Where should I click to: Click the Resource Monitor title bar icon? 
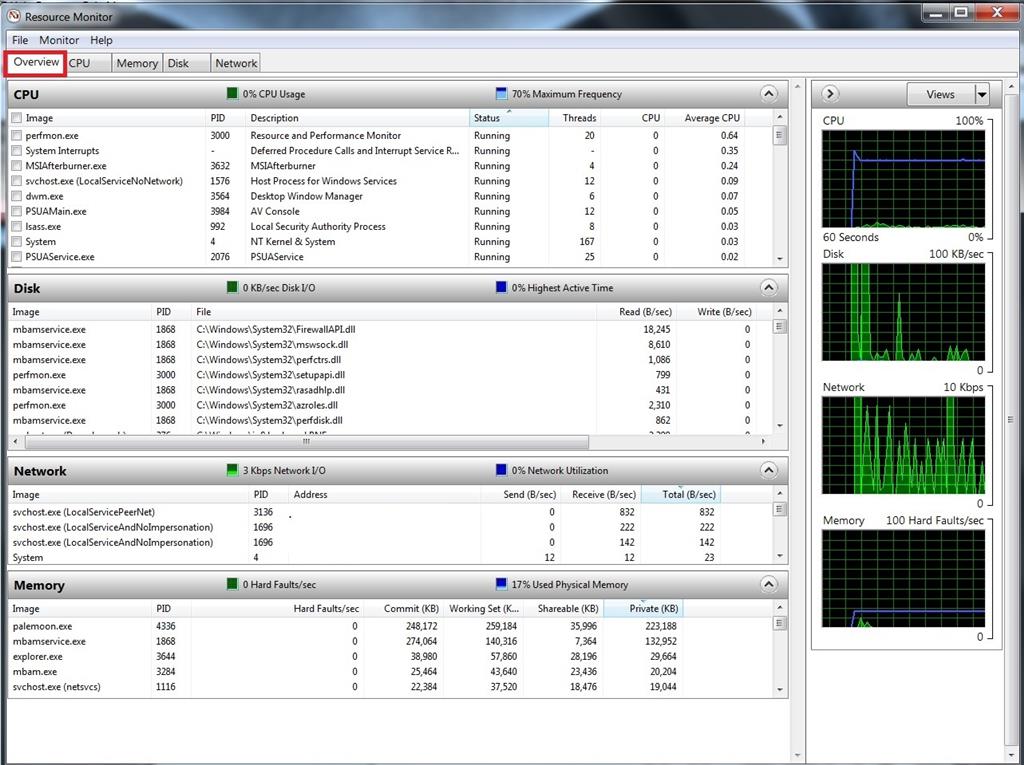click(x=14, y=16)
